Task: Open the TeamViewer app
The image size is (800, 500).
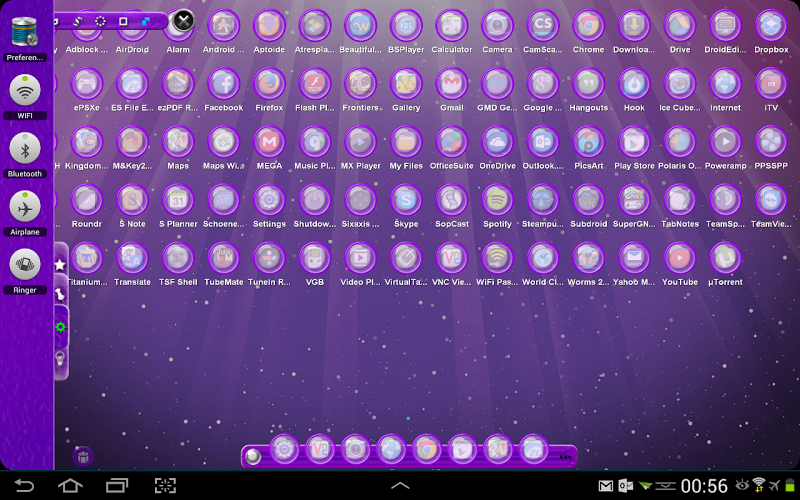Action: 771,199
